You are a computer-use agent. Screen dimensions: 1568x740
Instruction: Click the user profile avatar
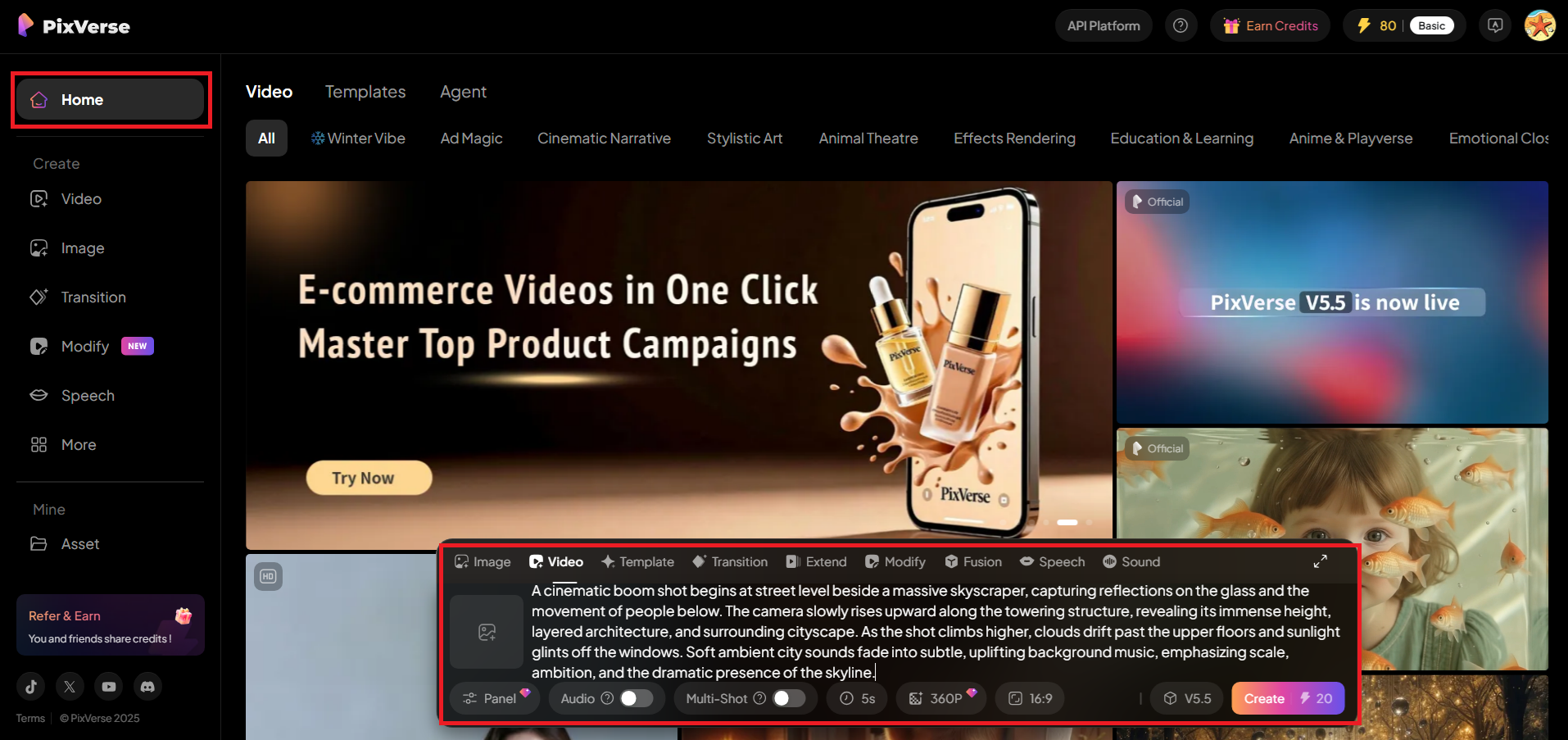1539,25
